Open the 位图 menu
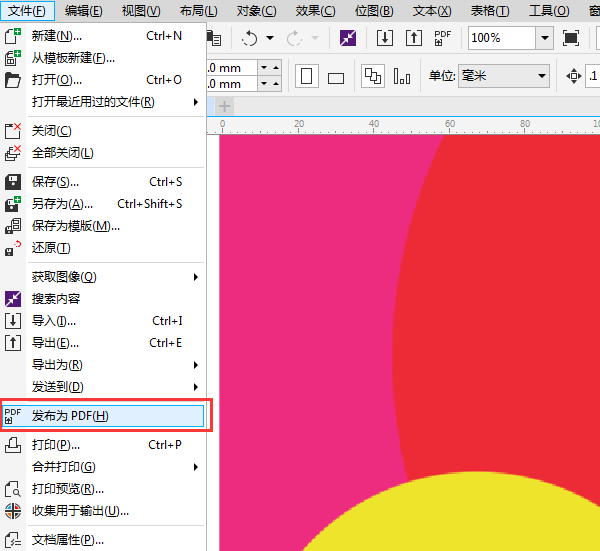600x551 pixels. pyautogui.click(x=373, y=11)
